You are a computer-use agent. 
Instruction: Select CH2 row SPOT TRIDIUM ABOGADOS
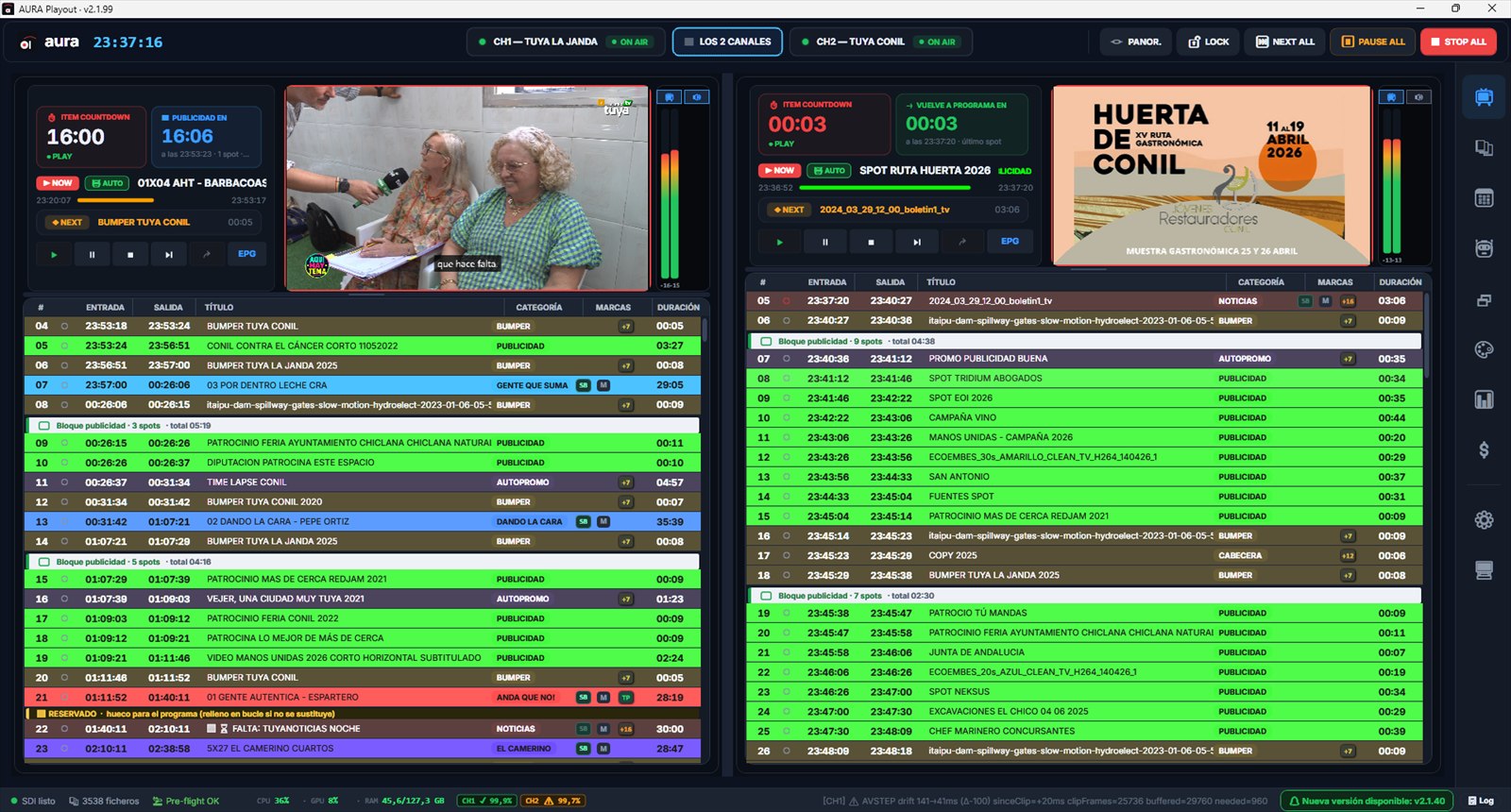1084,379
